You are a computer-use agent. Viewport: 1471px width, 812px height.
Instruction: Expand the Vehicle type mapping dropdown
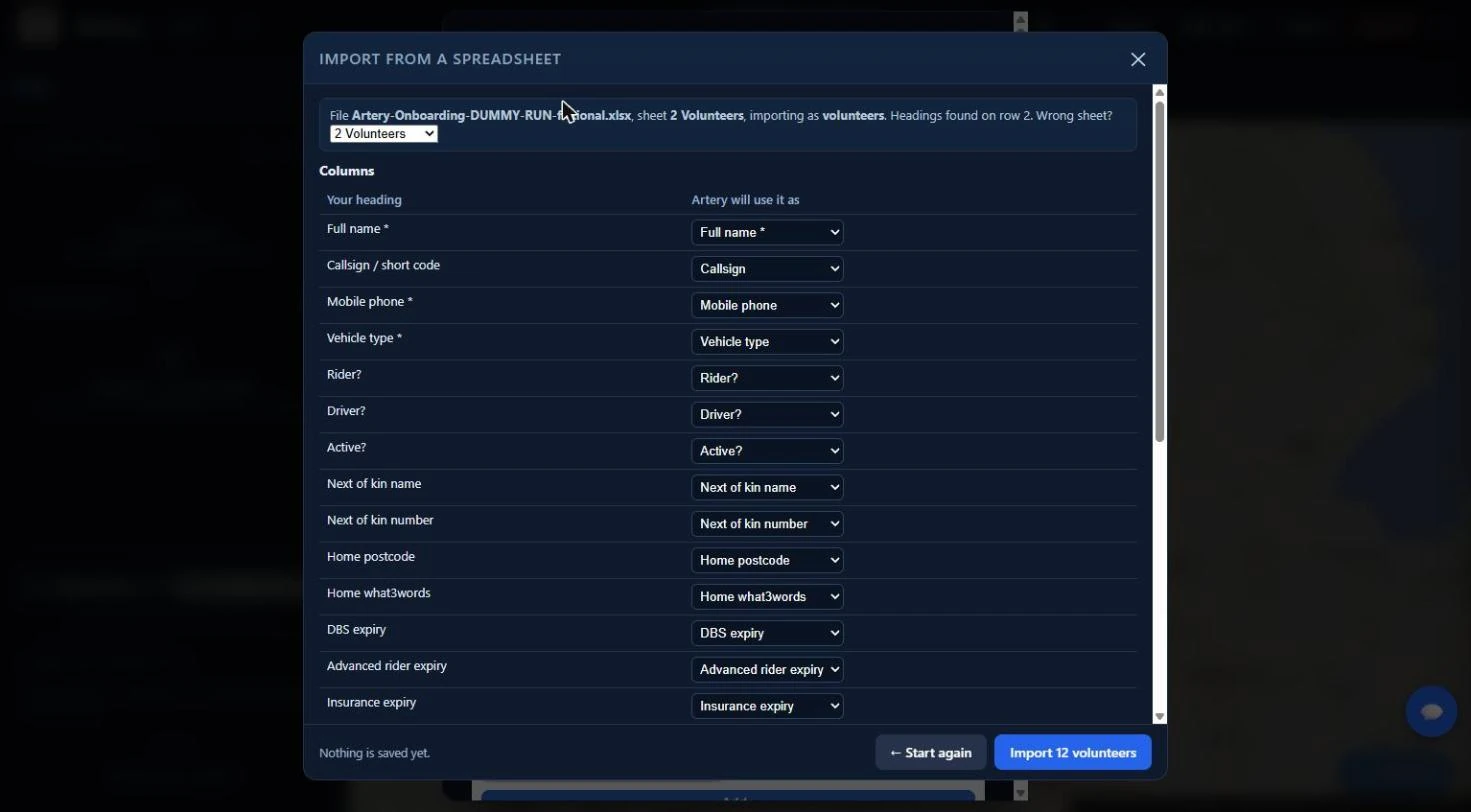[x=767, y=342]
